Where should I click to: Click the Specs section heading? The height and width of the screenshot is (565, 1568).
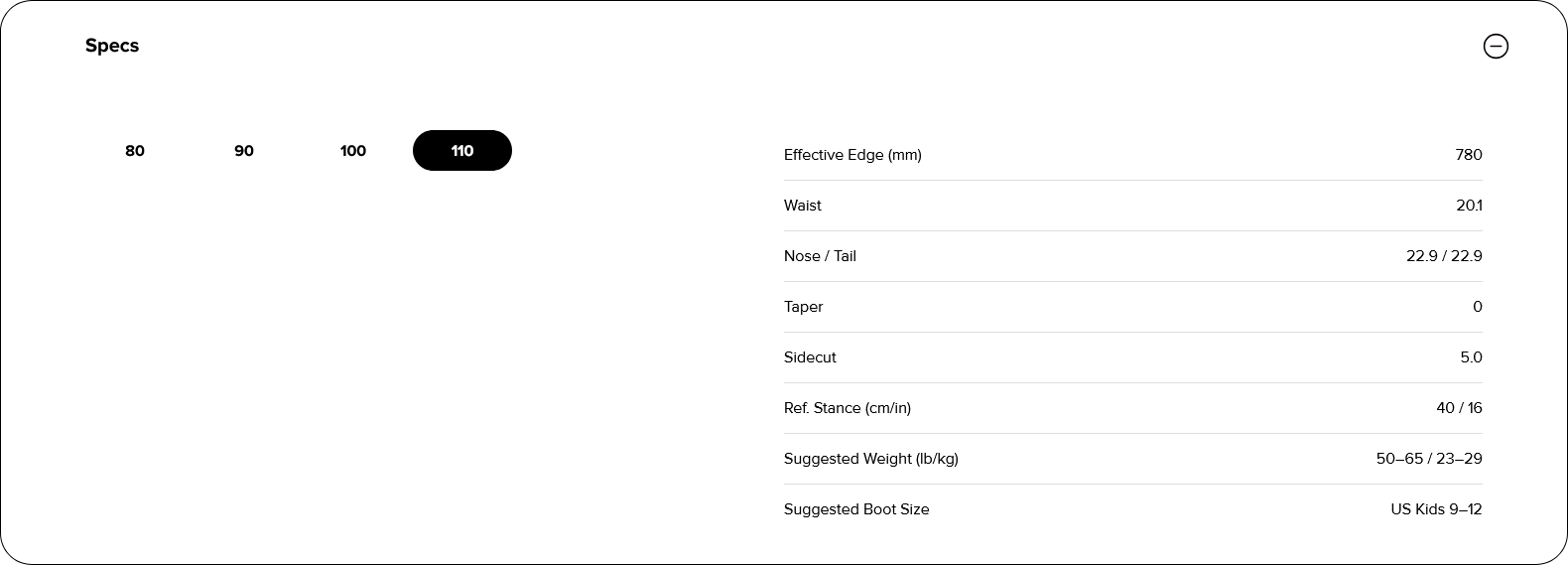tap(112, 46)
